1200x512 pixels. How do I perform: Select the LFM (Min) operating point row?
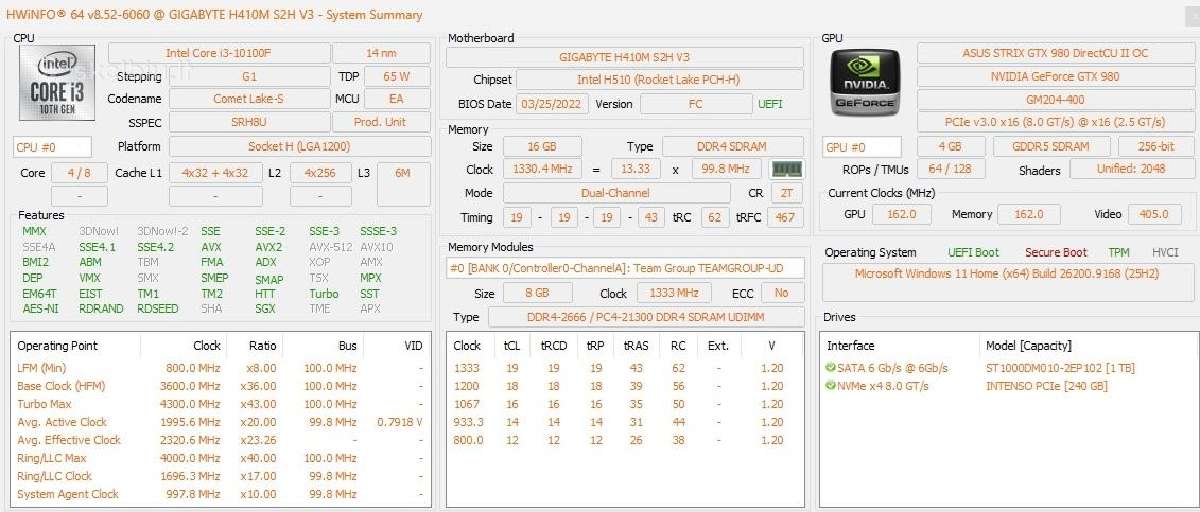click(x=220, y=368)
